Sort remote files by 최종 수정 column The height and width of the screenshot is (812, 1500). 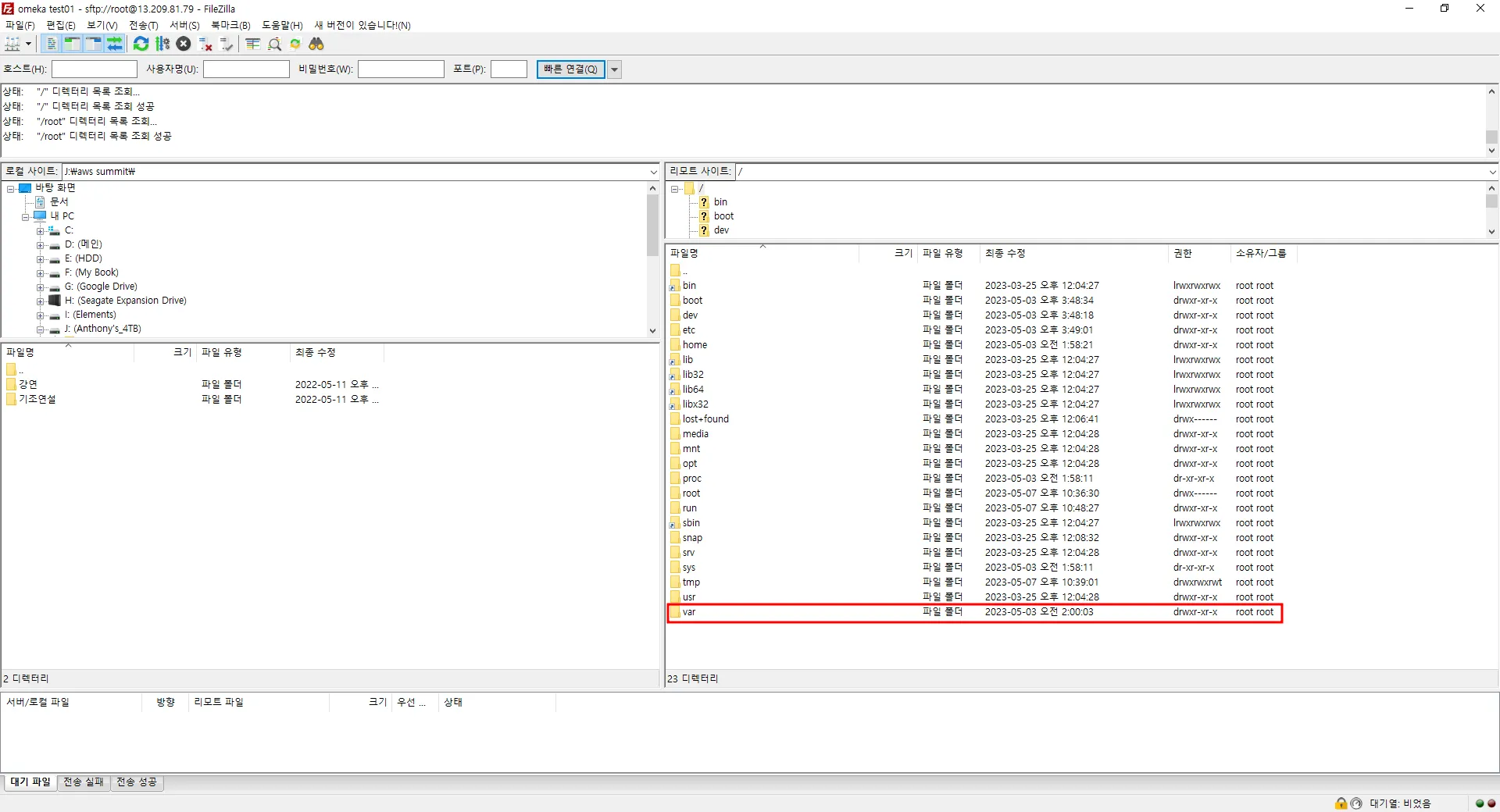tap(1074, 253)
